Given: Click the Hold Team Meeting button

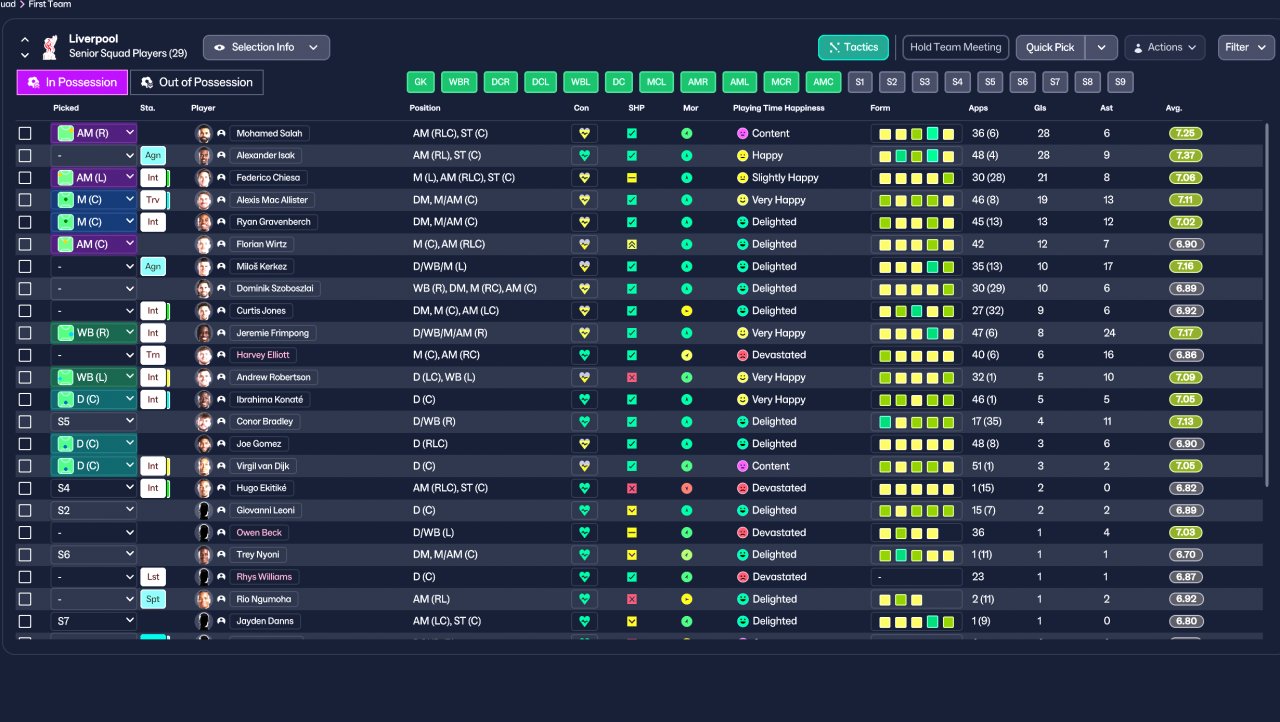Looking at the screenshot, I should coord(956,47).
